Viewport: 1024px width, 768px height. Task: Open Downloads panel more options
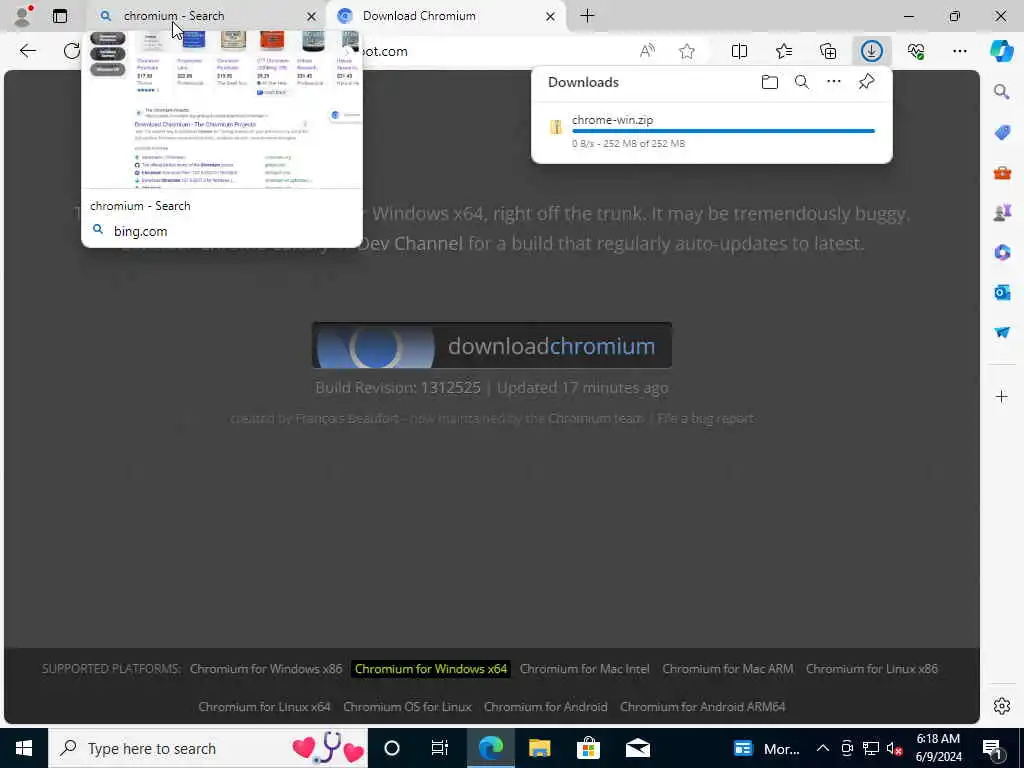tap(833, 82)
